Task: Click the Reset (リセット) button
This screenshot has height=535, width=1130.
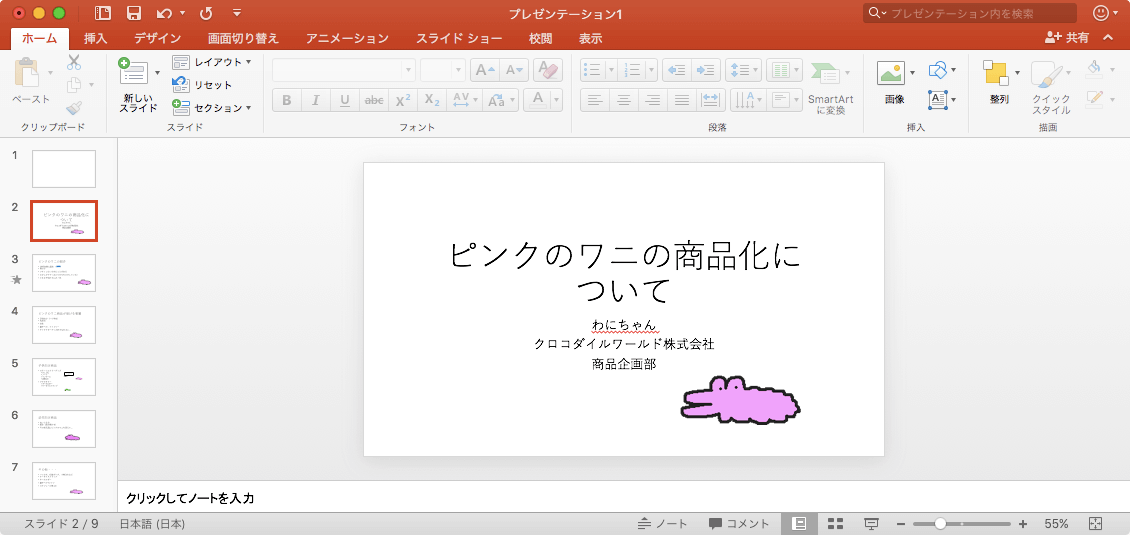Action: (x=203, y=85)
